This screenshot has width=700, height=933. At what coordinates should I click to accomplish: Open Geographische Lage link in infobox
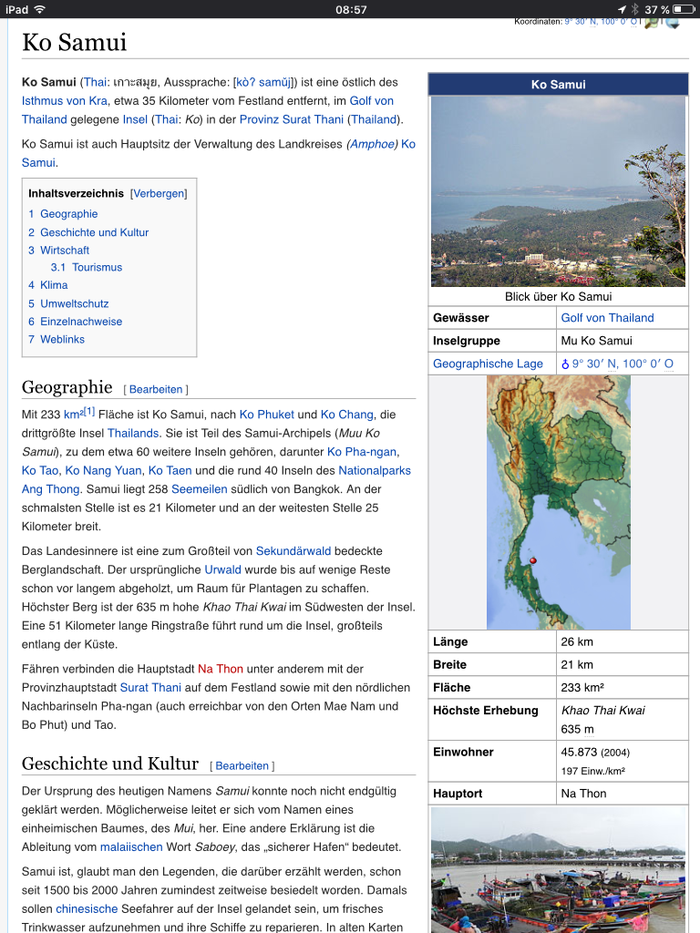(488, 364)
